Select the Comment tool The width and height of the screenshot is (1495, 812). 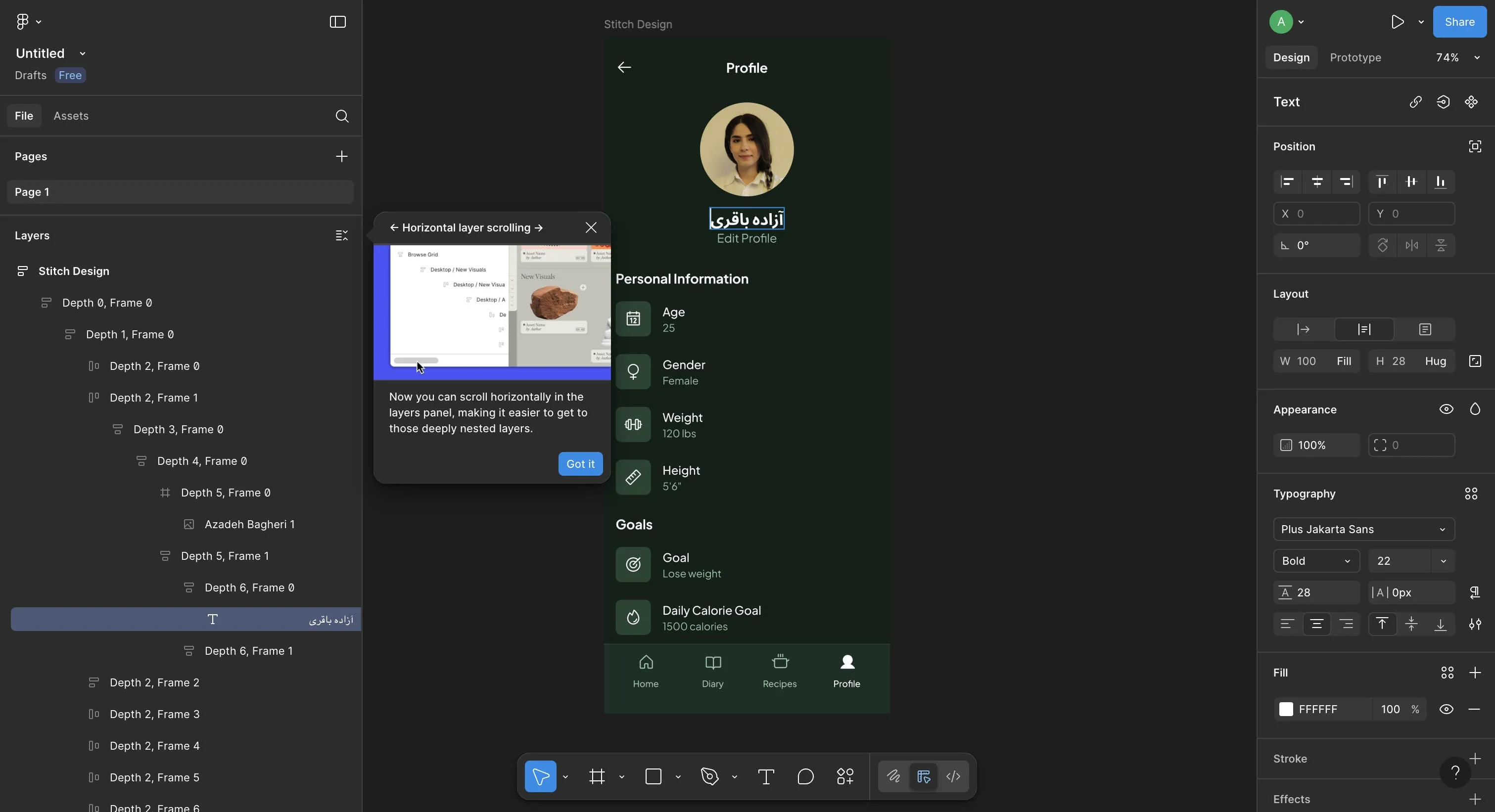coord(805,776)
